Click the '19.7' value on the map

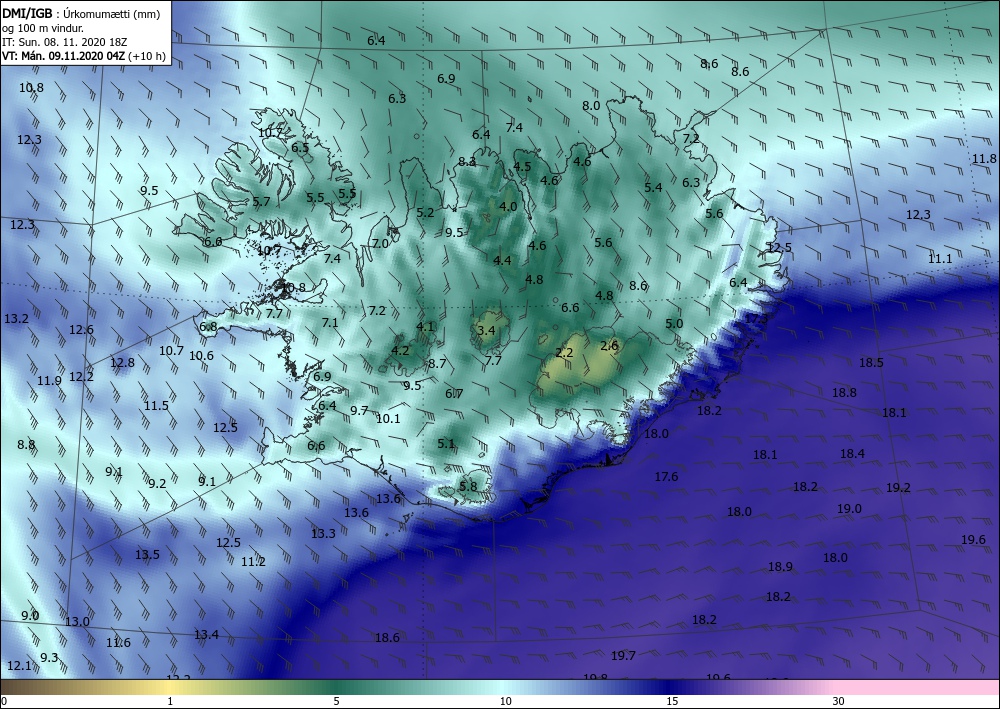pos(624,655)
